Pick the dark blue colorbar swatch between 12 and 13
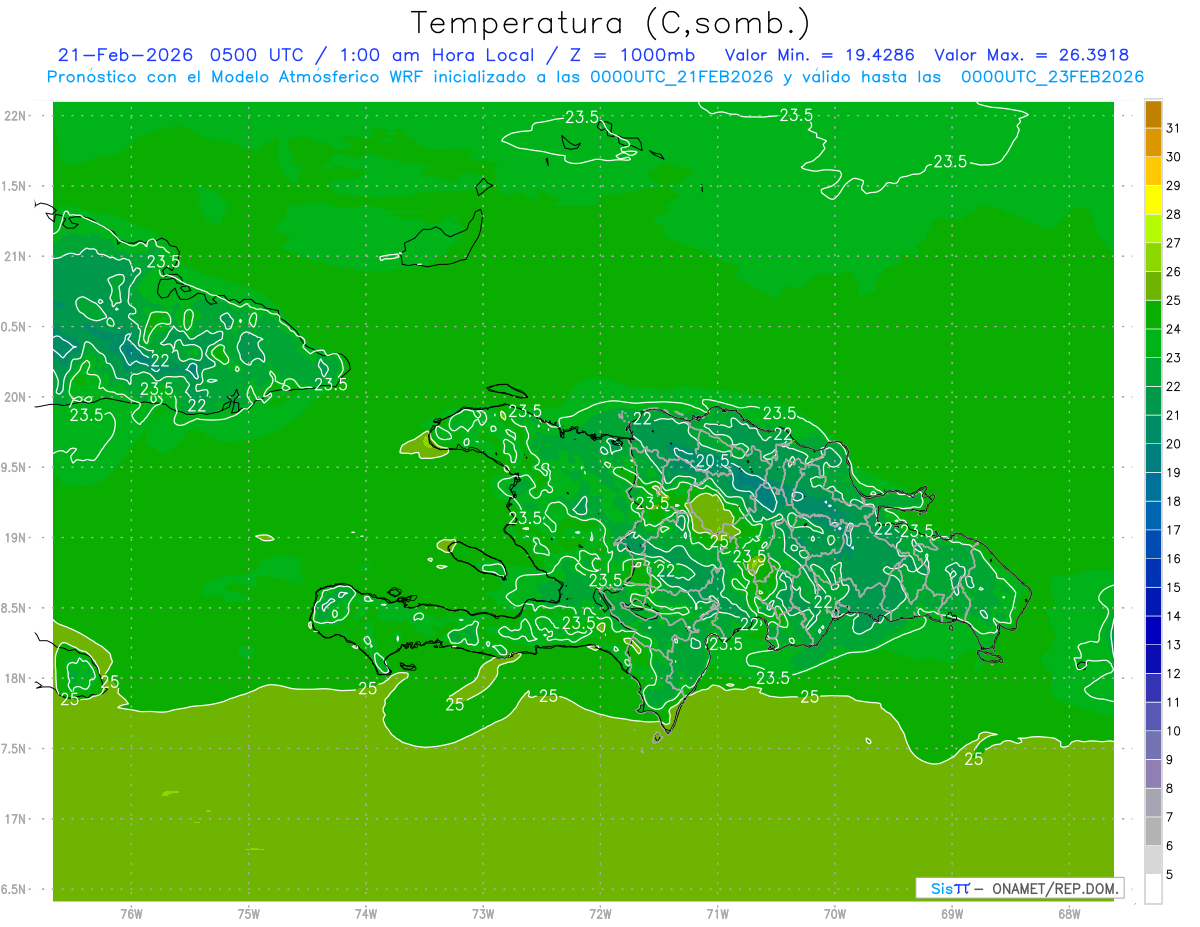 click(x=1153, y=660)
